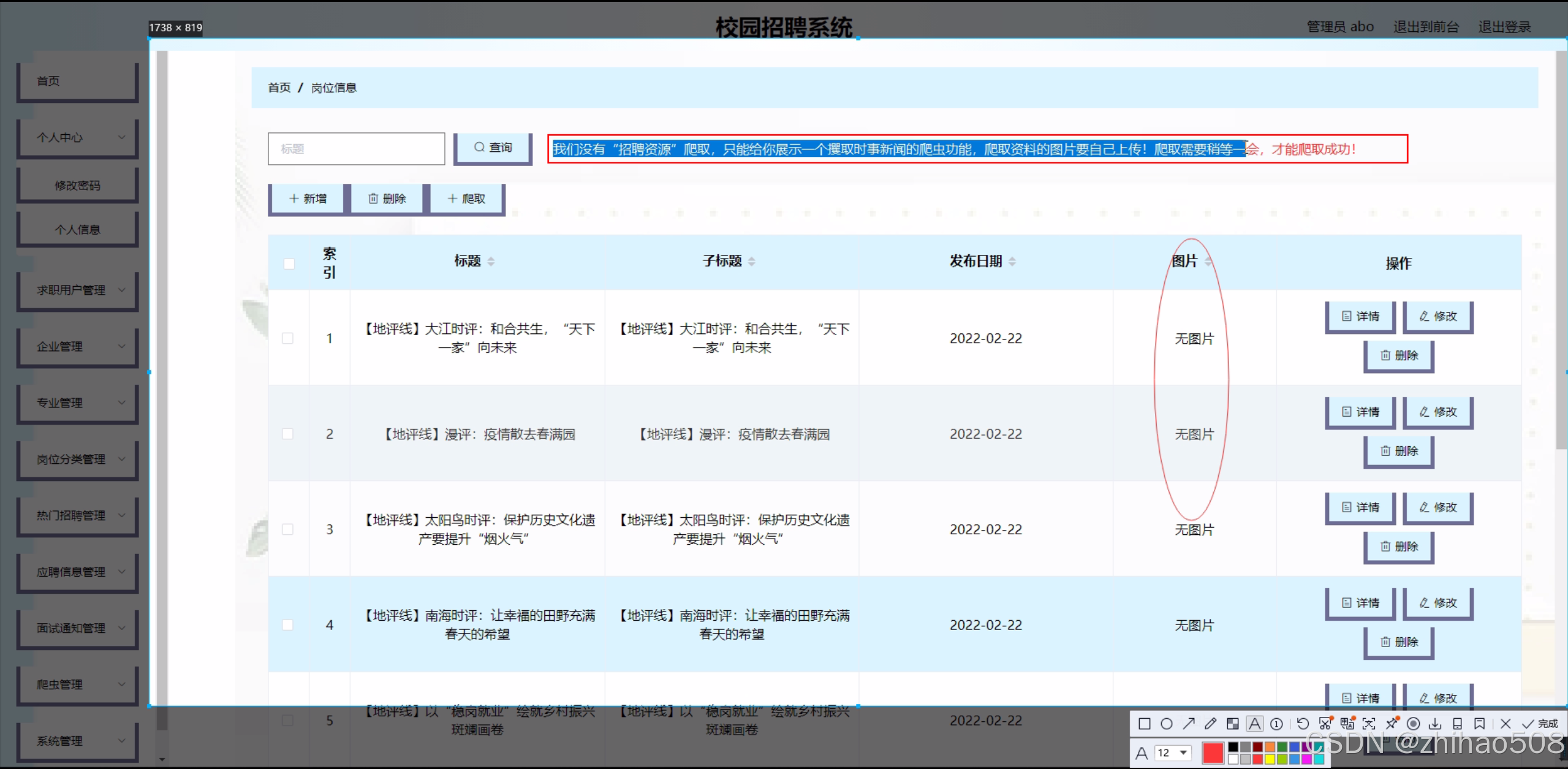This screenshot has height=769, width=1568.
Task: Check the checkbox for row 1
Action: click(287, 338)
